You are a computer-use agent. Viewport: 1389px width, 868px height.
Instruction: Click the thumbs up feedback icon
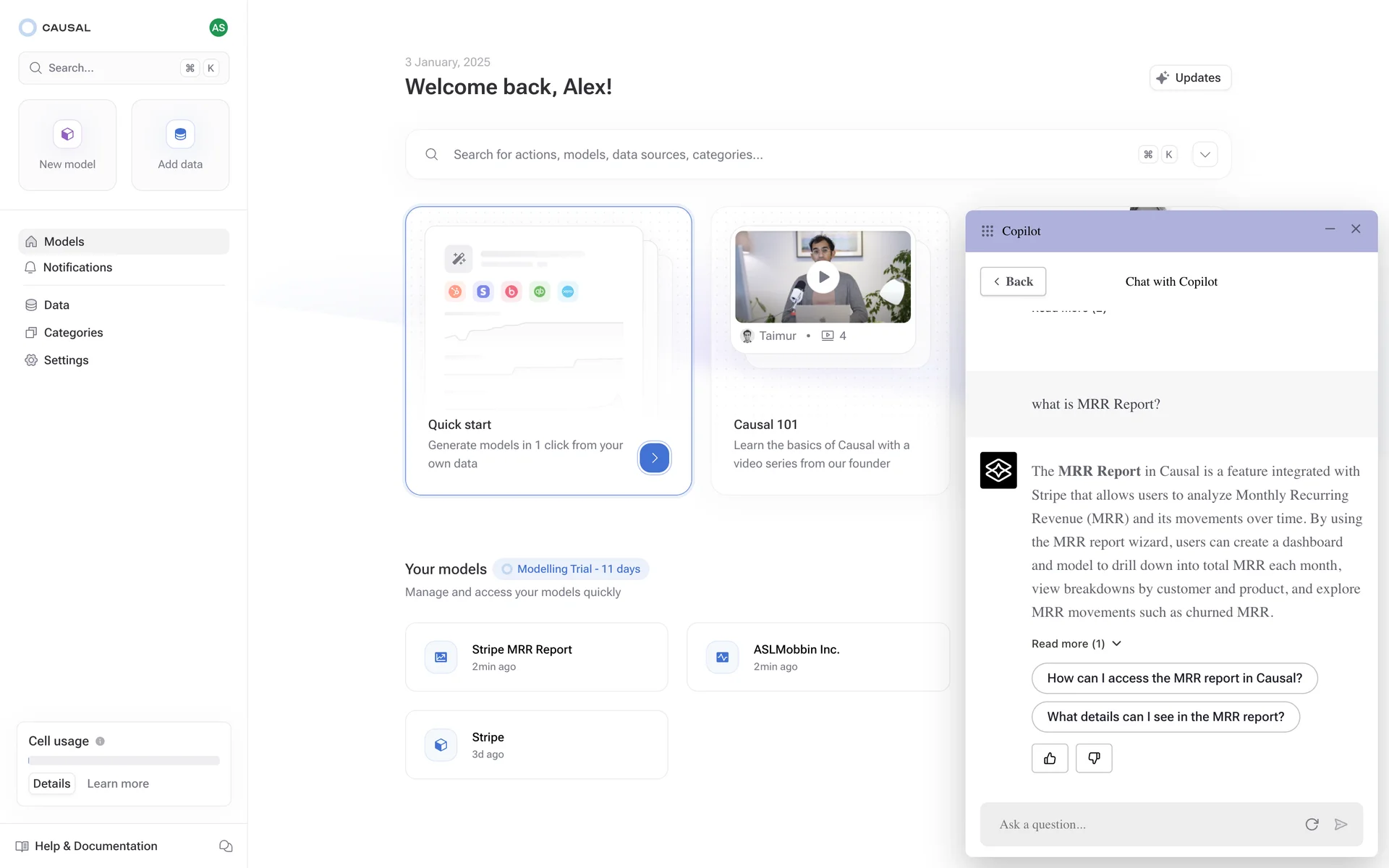(1049, 758)
